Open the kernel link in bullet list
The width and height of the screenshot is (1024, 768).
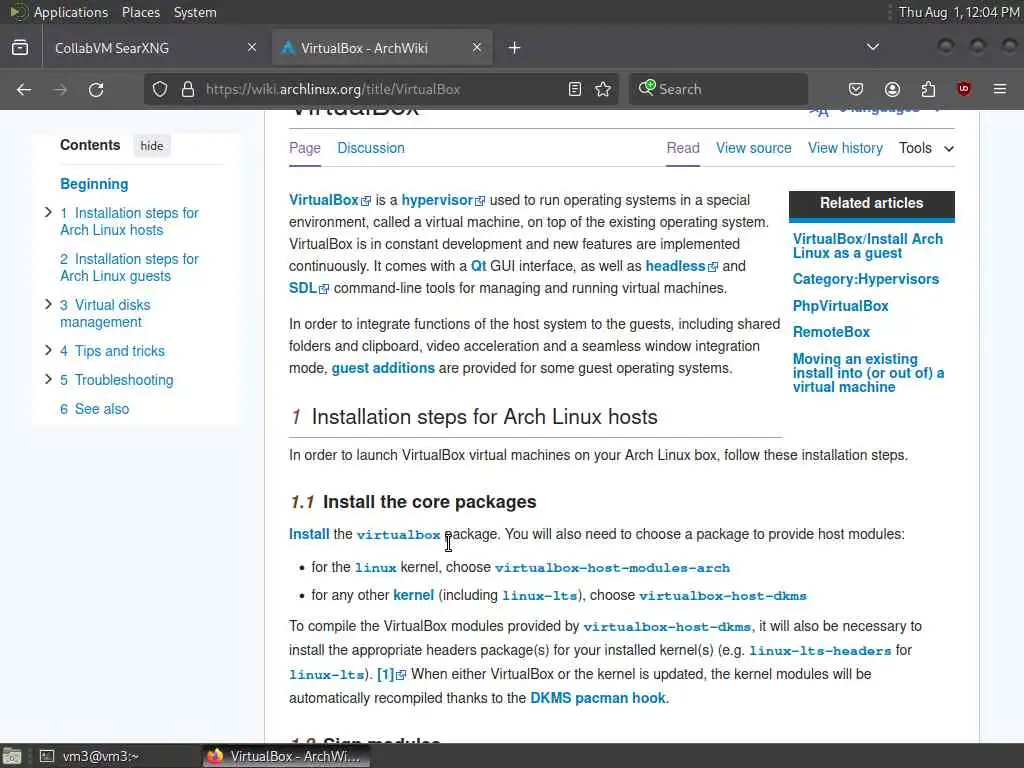point(413,596)
